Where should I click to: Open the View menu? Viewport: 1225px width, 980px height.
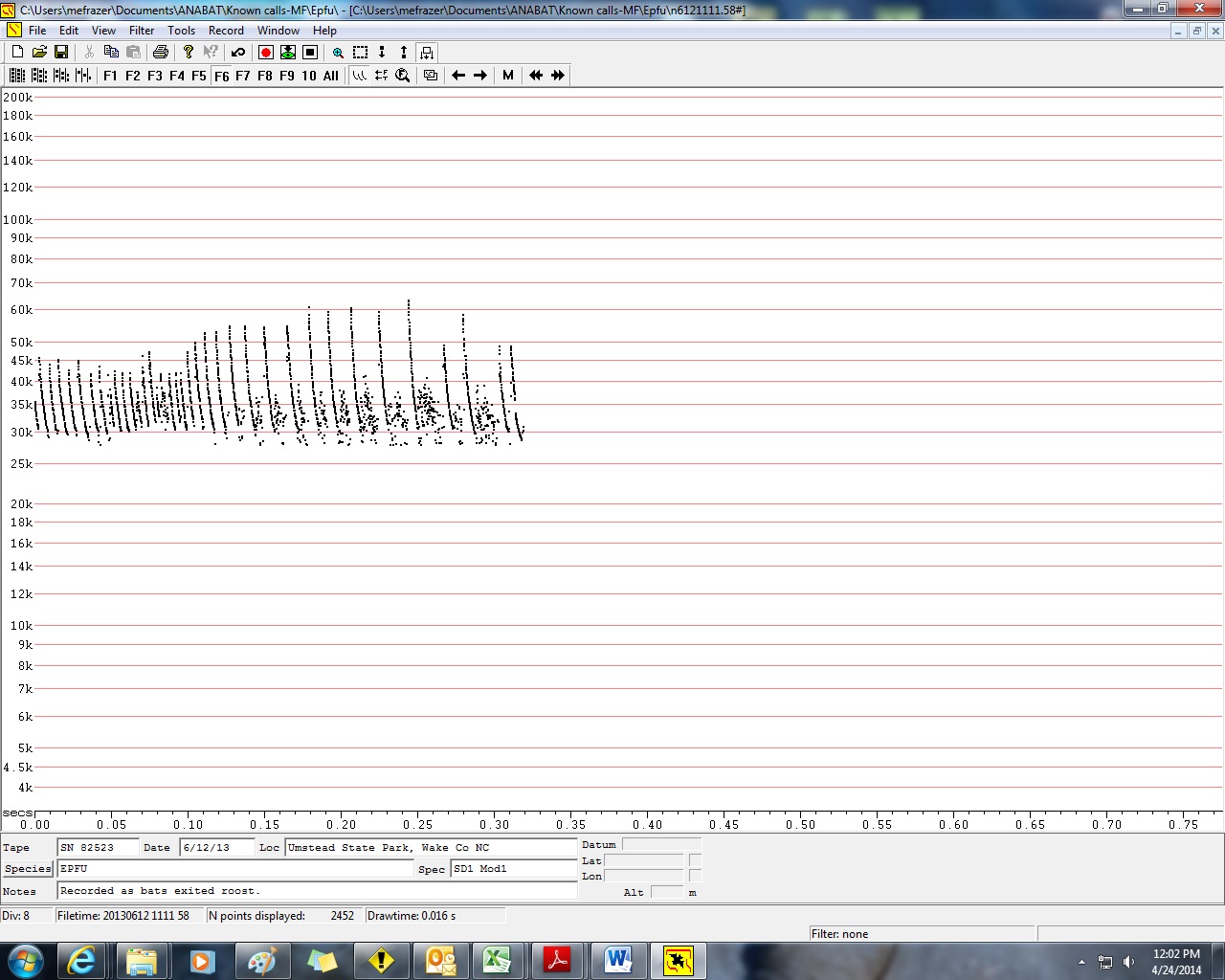103,31
